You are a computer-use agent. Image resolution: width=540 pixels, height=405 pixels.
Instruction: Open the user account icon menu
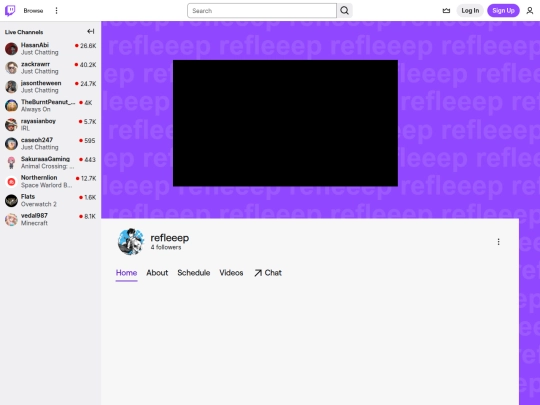pyautogui.click(x=530, y=11)
